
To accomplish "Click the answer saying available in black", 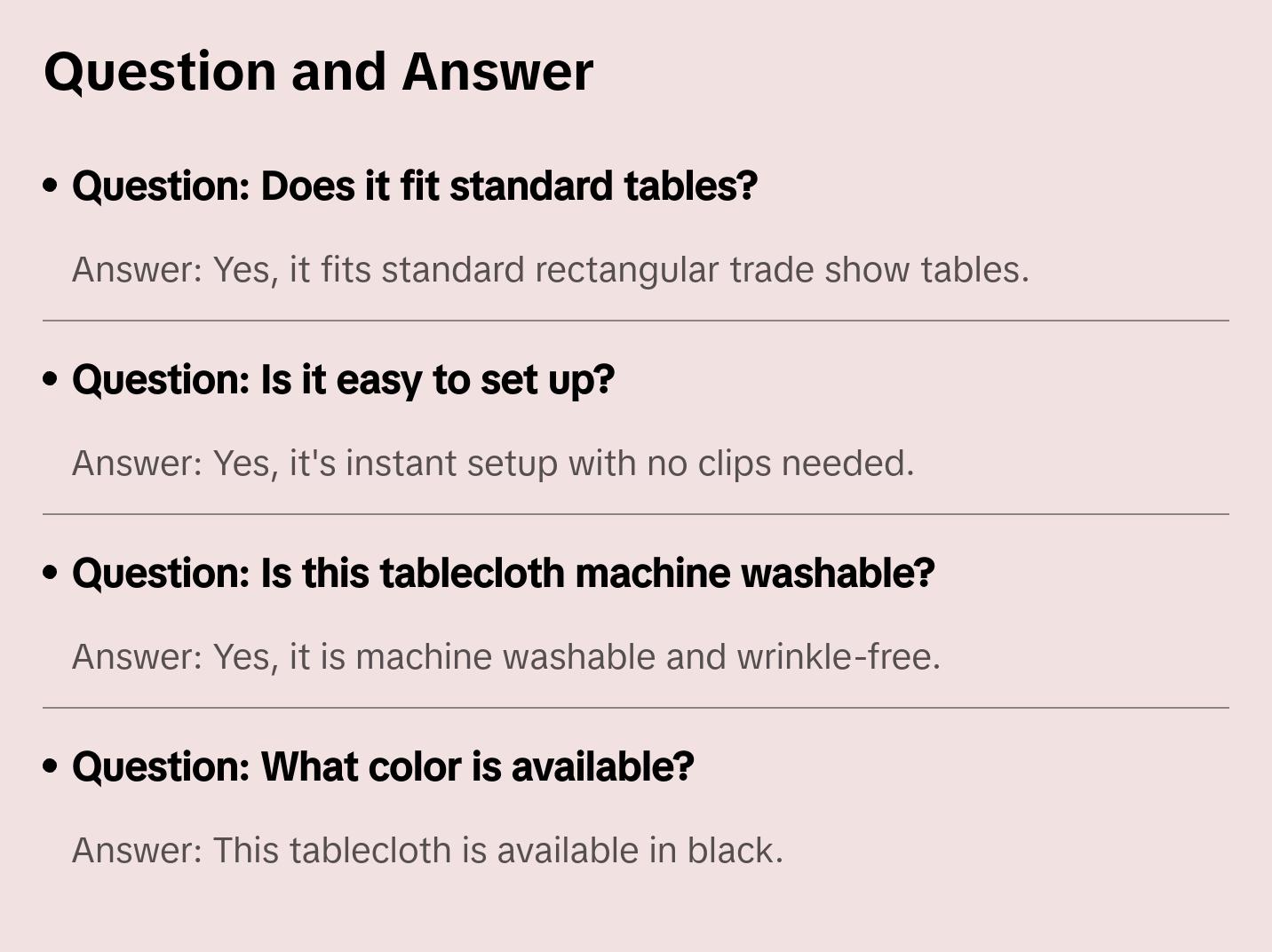I will pos(427,850).
